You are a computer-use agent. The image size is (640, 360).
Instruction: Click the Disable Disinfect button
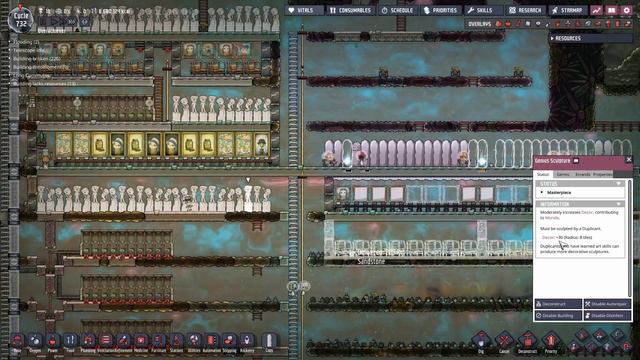(x=607, y=316)
